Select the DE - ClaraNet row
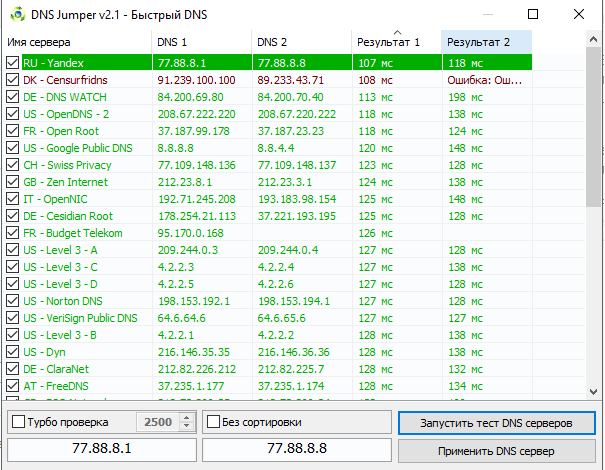605x470 pixels. pos(269,369)
